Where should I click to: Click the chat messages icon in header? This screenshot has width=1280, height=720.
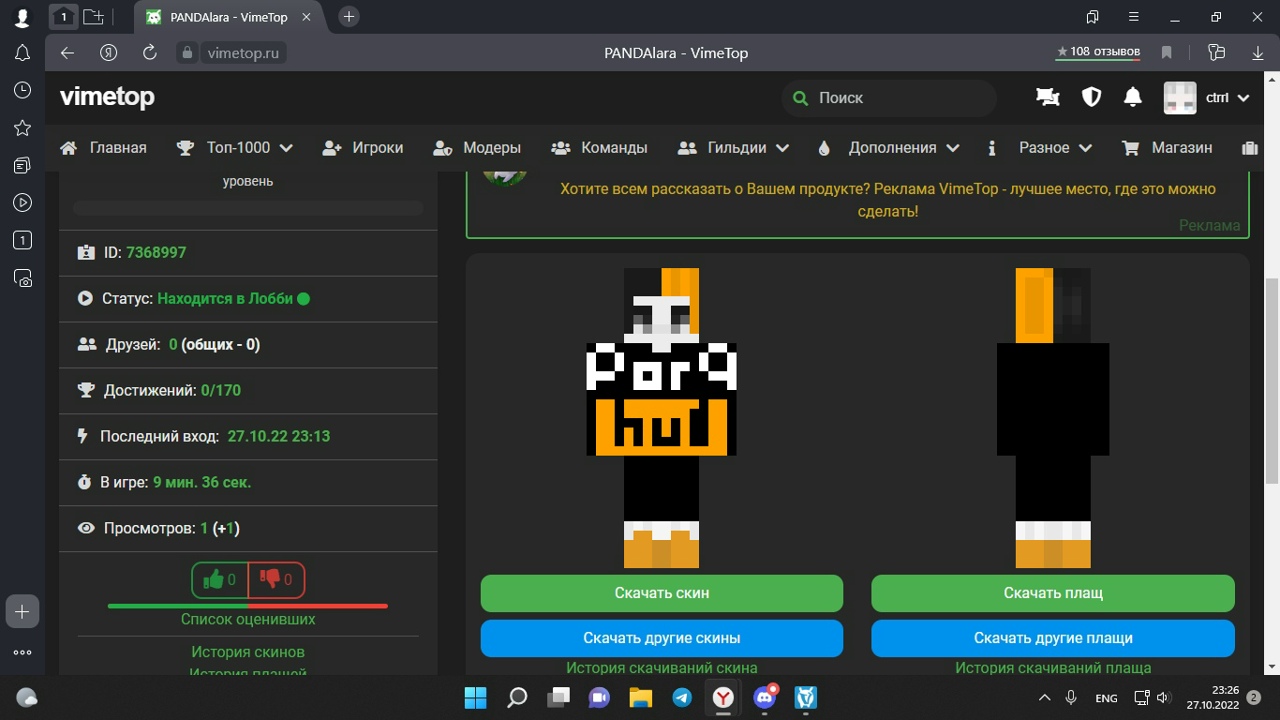pos(1047,97)
